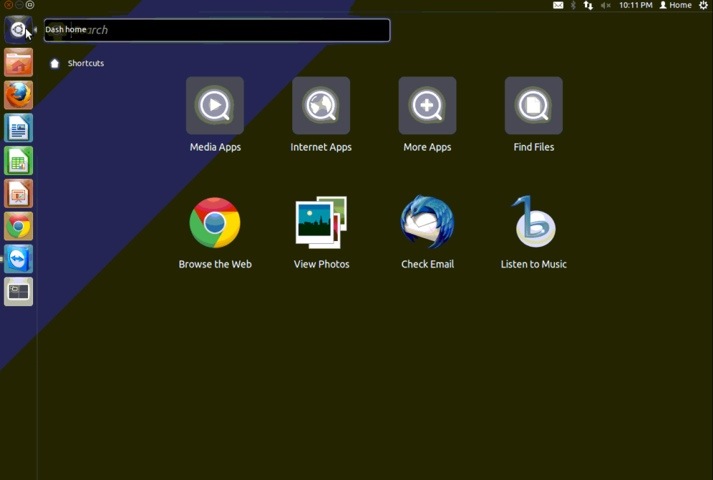
Task: Open the Find Files shortcut
Action: pos(533,106)
